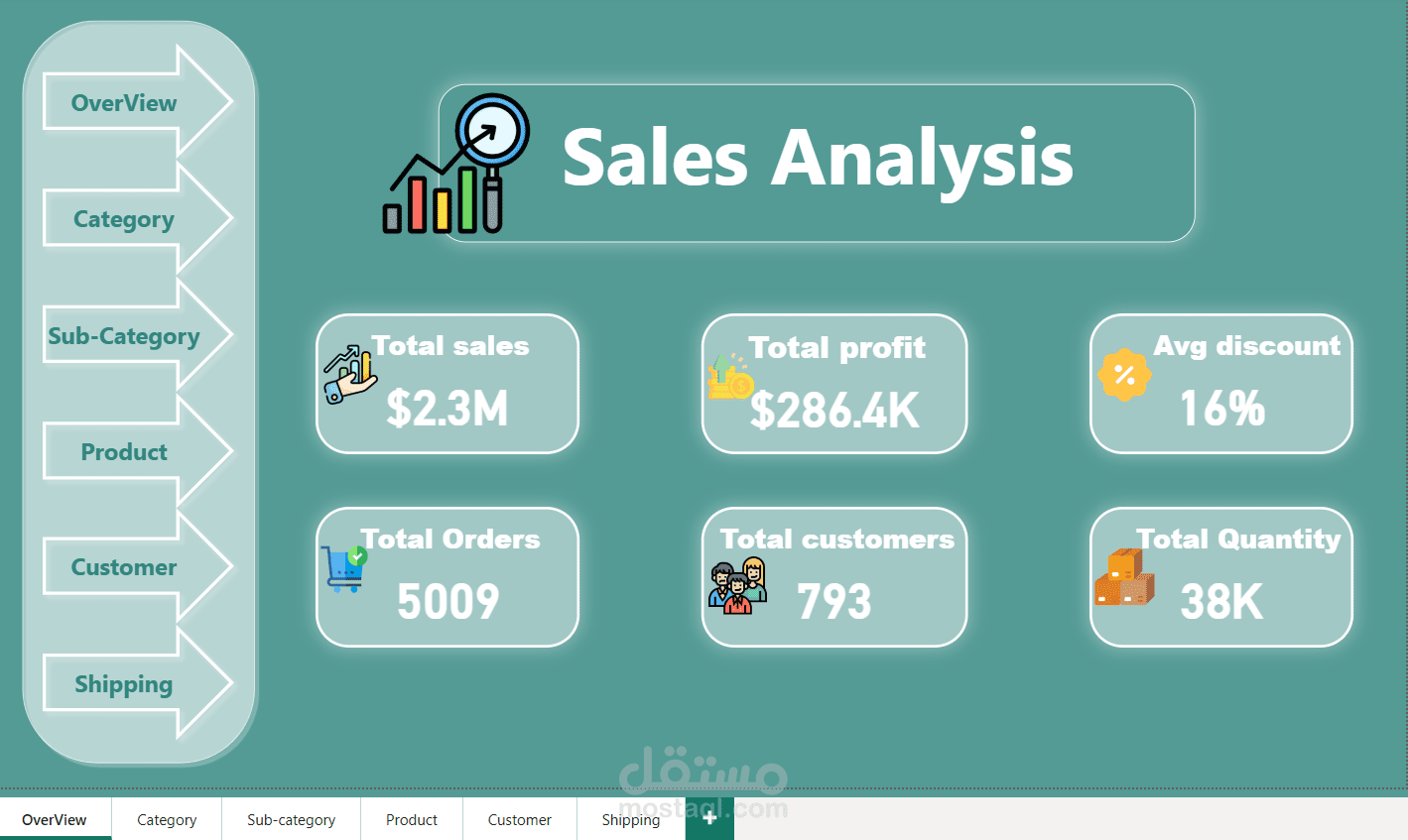Switch to the Category page tab
This screenshot has width=1408, height=840.
click(167, 819)
